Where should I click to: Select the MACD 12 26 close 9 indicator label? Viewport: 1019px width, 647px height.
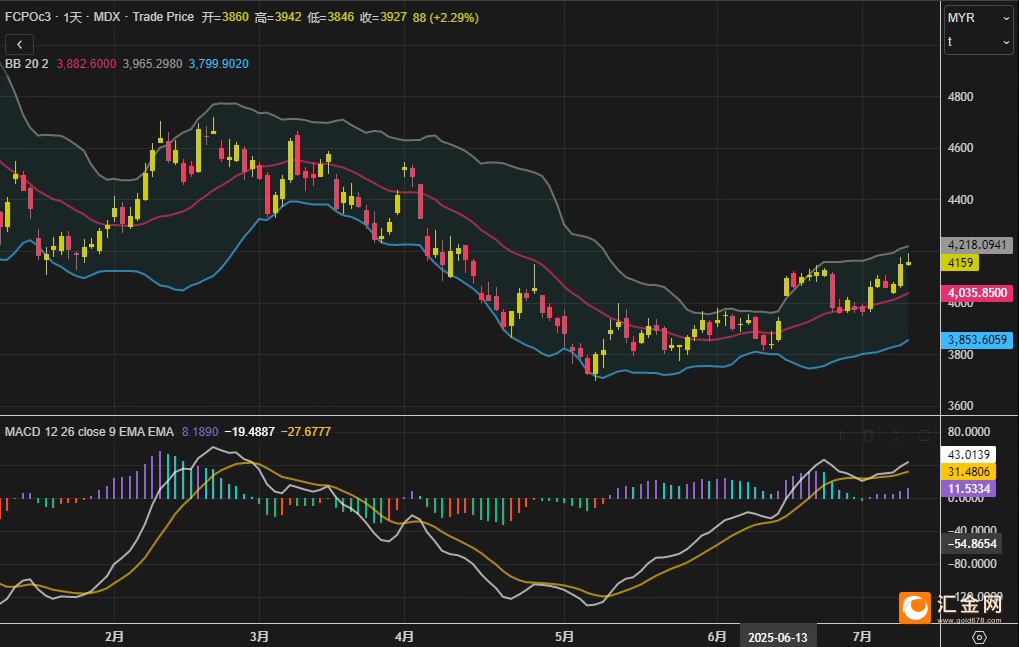click(89, 432)
